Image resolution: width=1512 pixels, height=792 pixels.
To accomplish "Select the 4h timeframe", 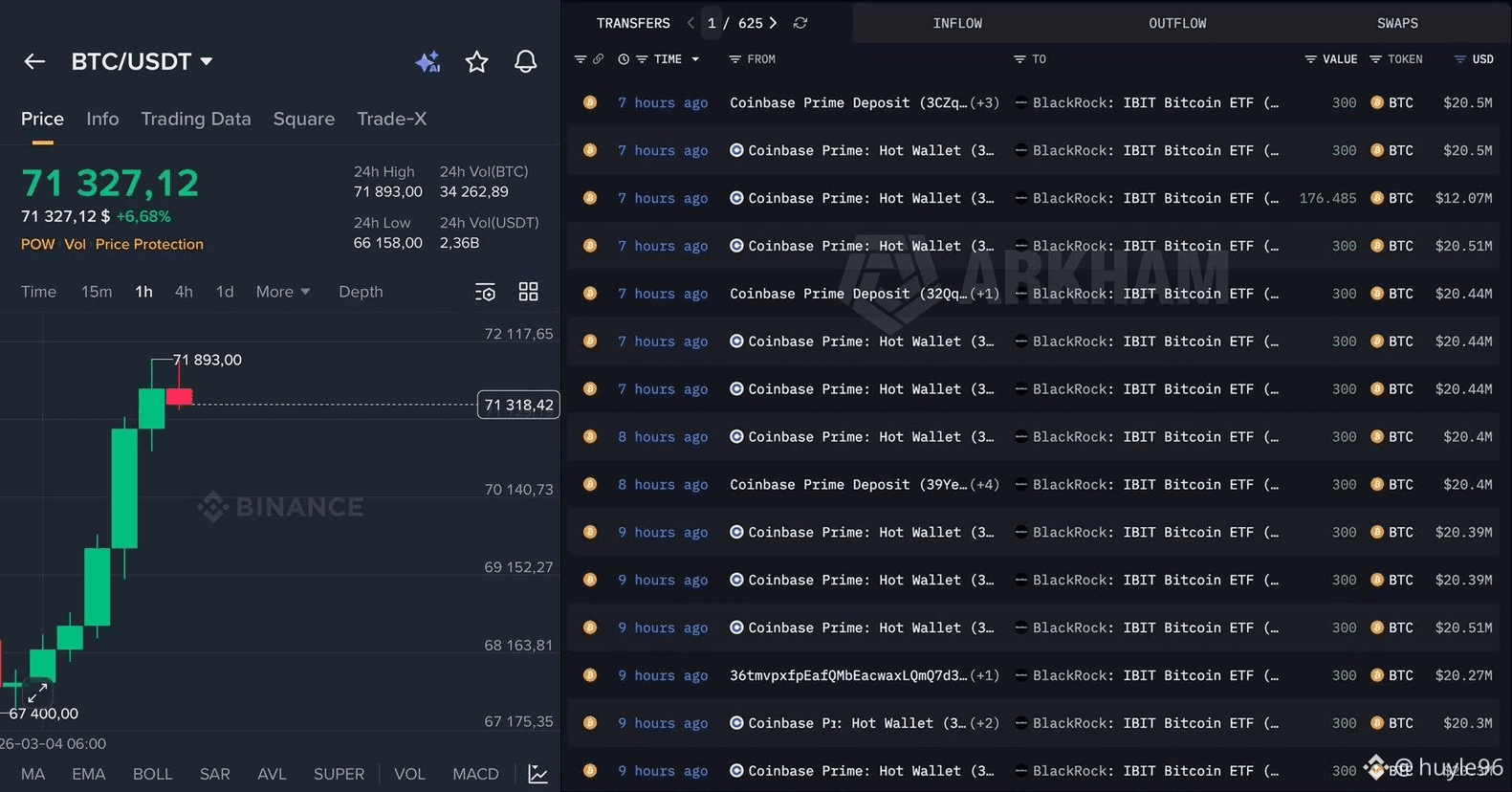I will 184,292.
